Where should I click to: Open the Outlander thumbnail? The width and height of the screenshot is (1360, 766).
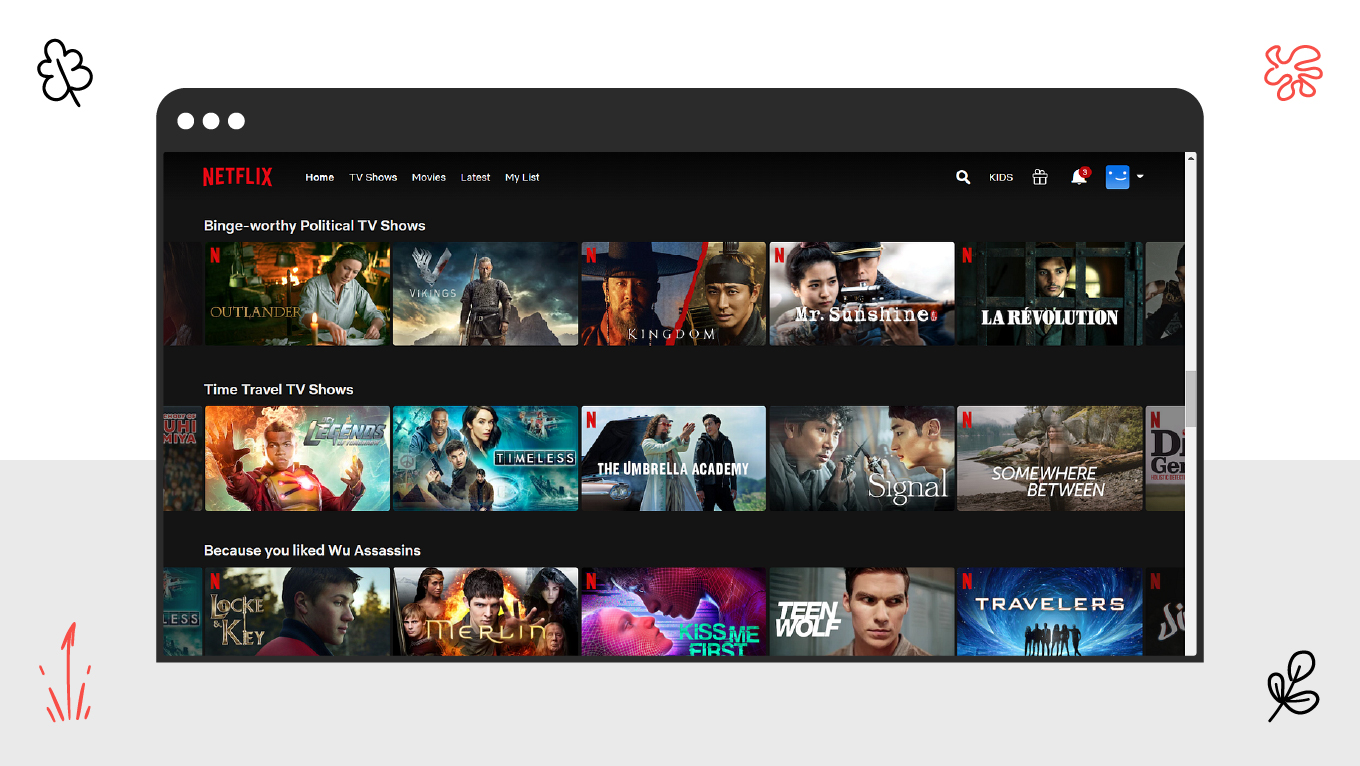pyautogui.click(x=297, y=293)
